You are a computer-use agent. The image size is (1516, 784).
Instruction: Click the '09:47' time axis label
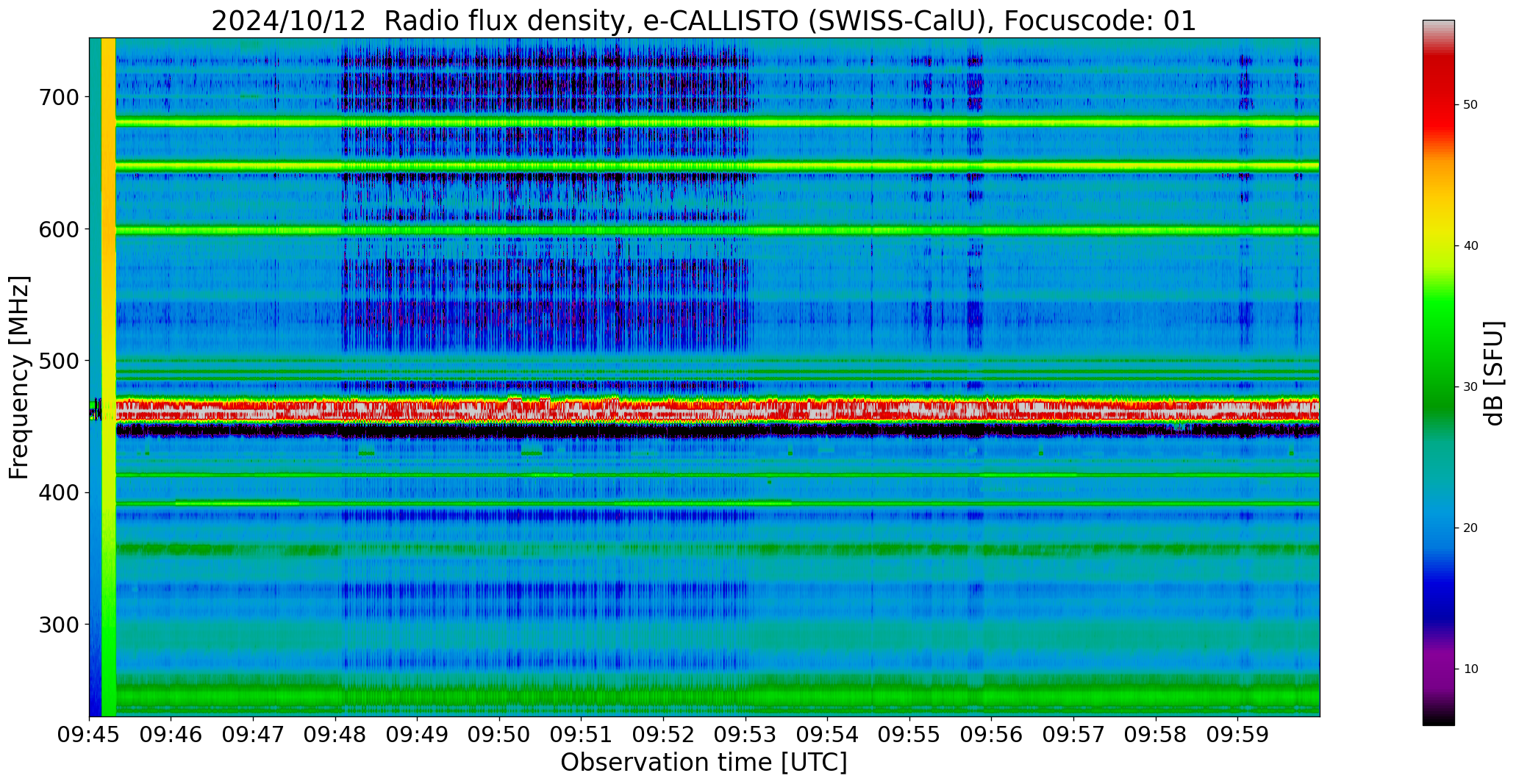tap(254, 735)
